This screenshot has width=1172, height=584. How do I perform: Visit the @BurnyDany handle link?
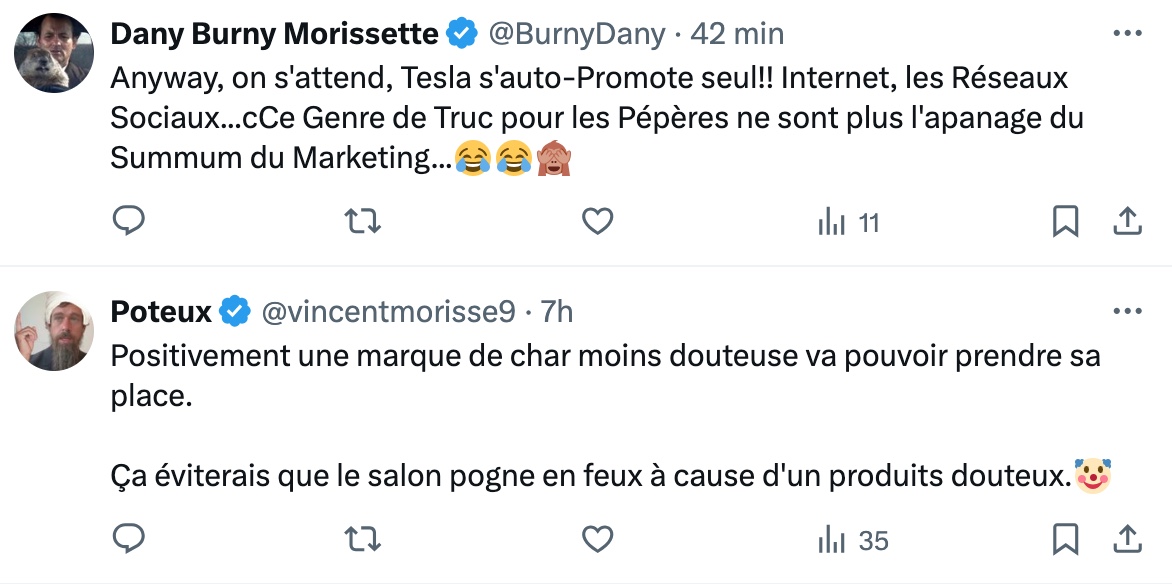coord(575,34)
